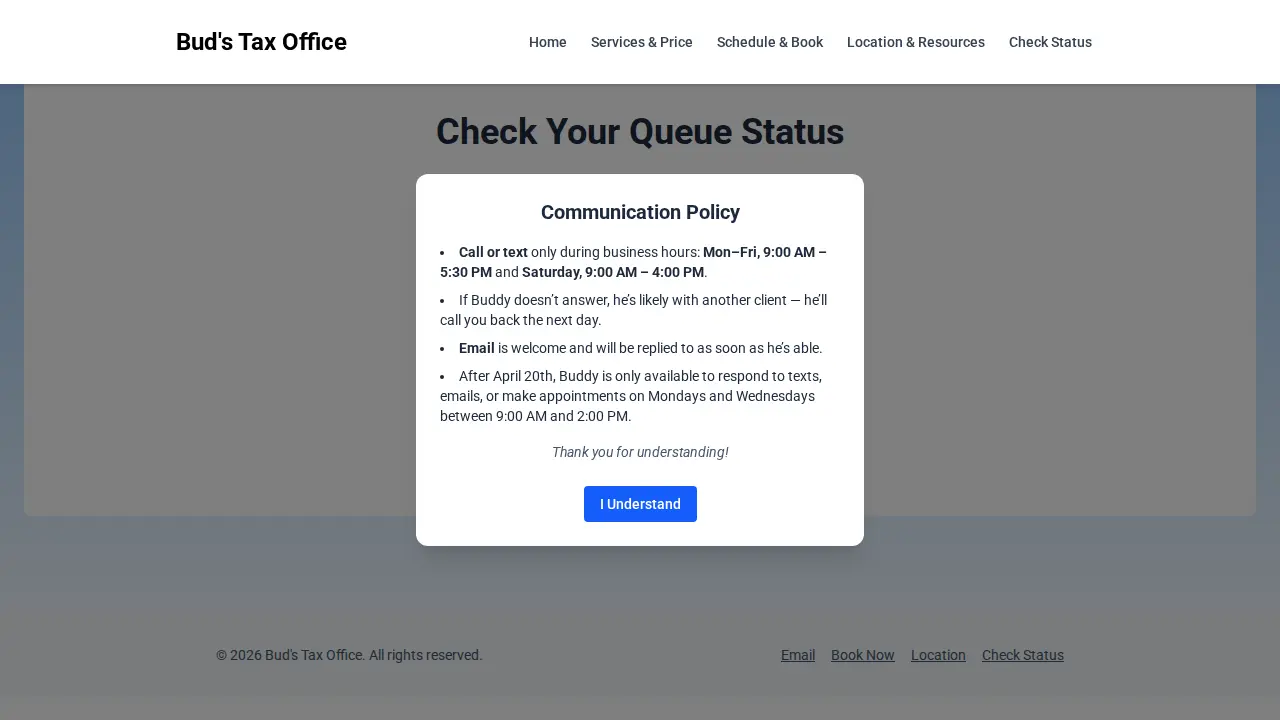Click the 'Thank you for understanding!' text
1280x720 pixels.
pyautogui.click(x=640, y=452)
